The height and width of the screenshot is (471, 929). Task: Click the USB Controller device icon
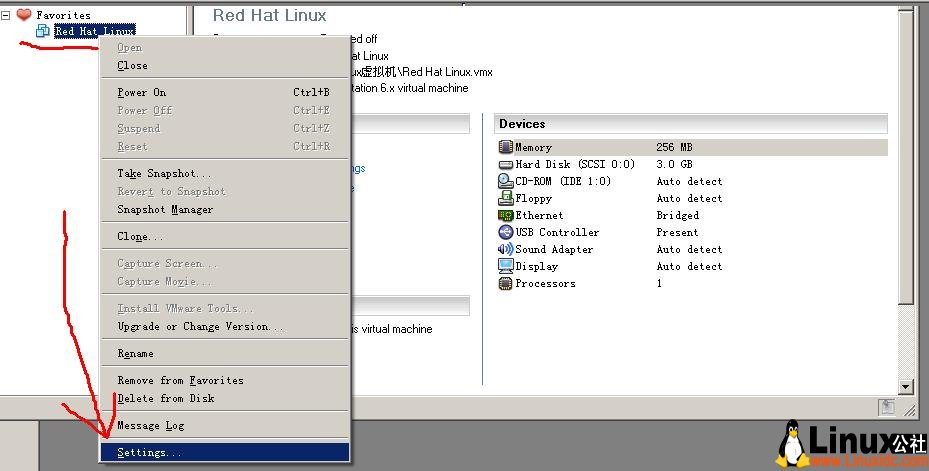point(505,232)
